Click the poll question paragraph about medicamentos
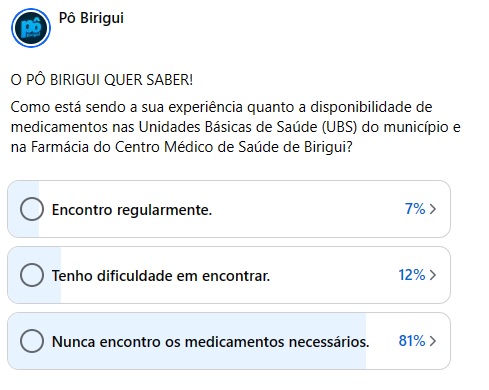The width and height of the screenshot is (489, 390). tap(235, 127)
